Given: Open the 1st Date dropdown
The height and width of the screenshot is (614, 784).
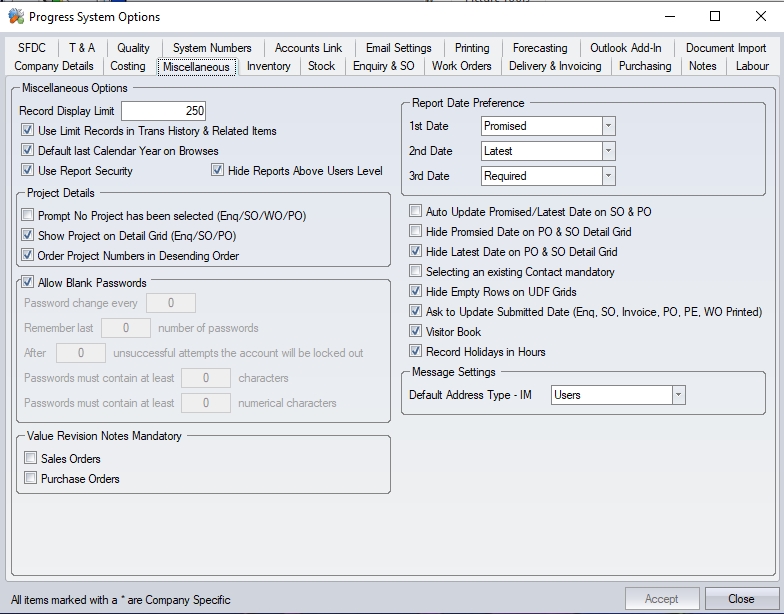Looking at the screenshot, I should (x=608, y=126).
